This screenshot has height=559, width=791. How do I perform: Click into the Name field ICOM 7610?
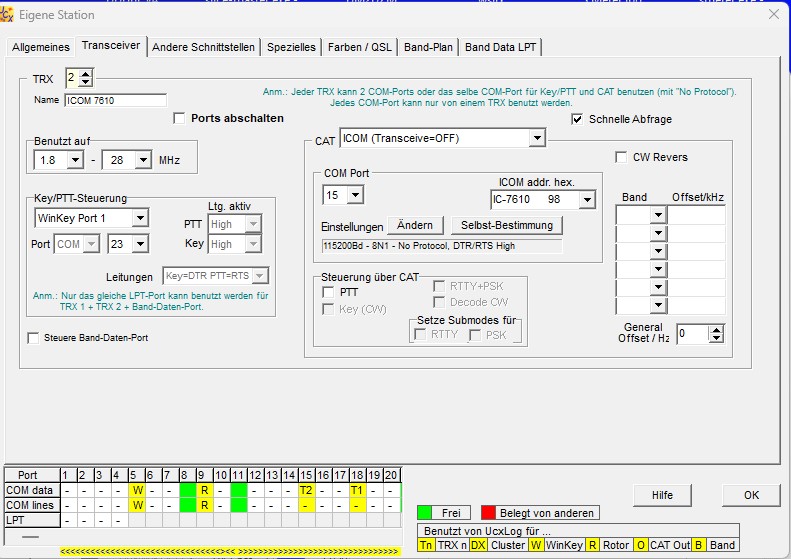[115, 100]
